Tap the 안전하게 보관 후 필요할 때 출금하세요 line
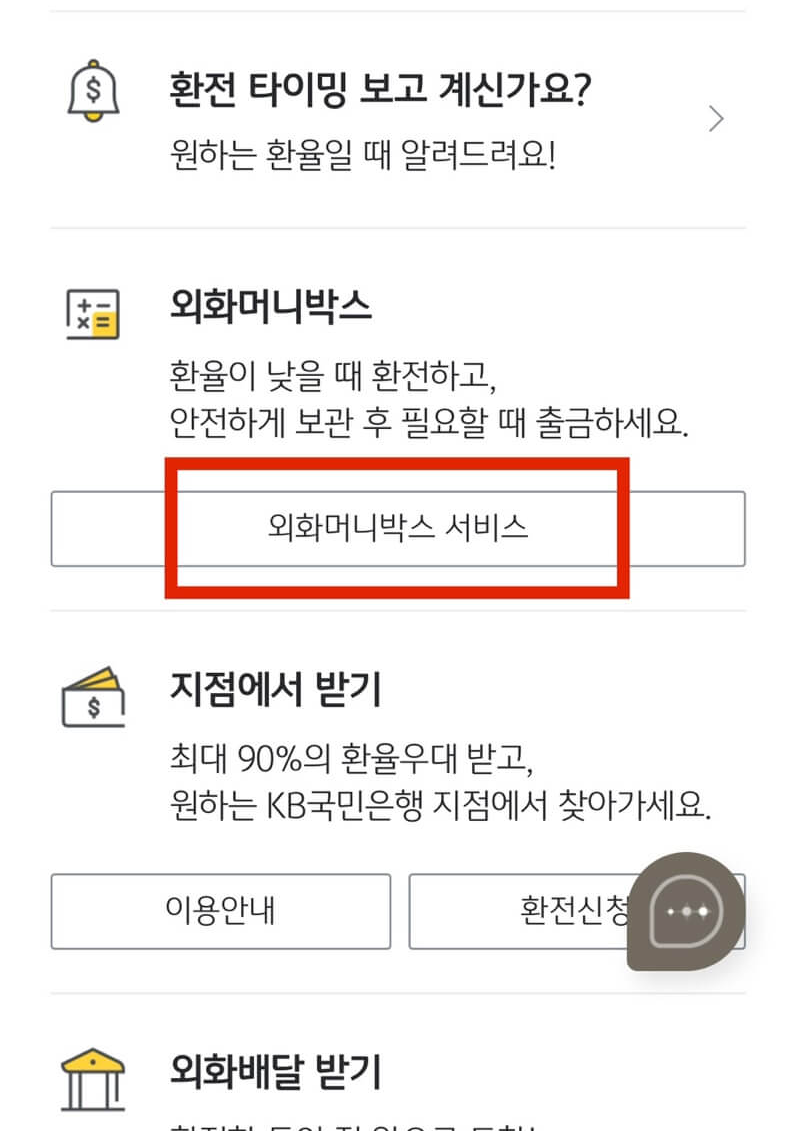 pos(429,422)
